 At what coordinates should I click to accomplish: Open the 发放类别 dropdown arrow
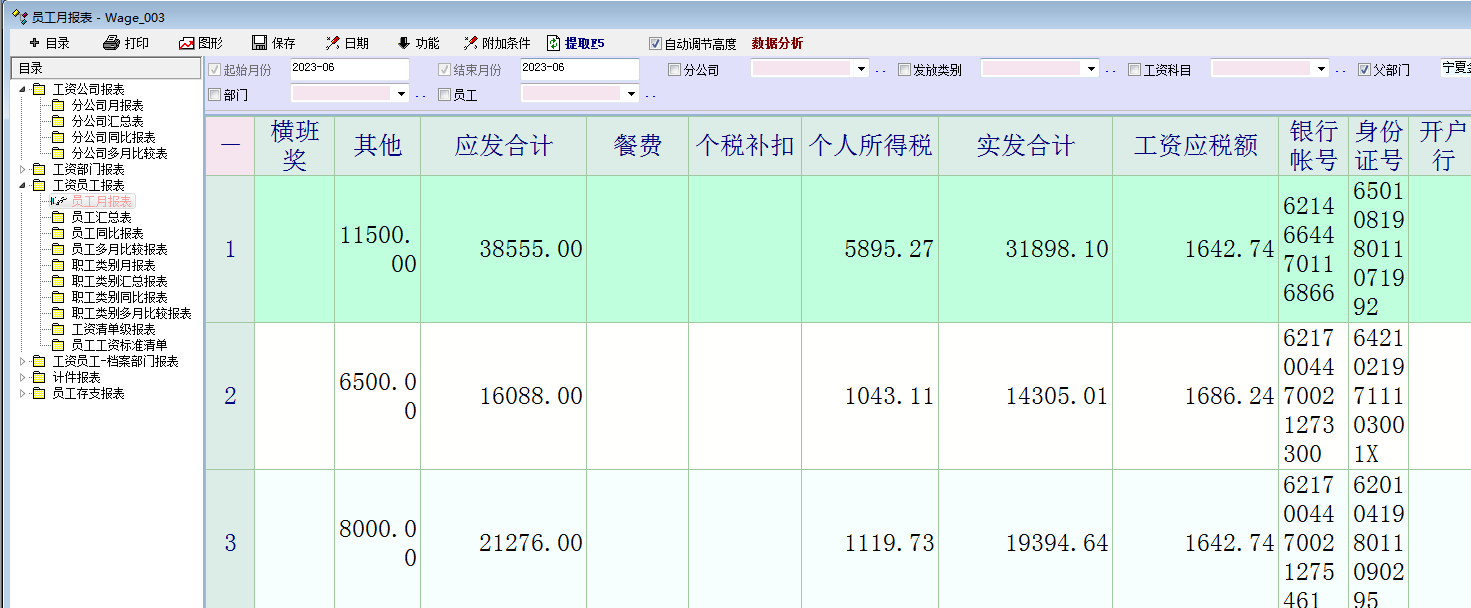(x=1091, y=70)
